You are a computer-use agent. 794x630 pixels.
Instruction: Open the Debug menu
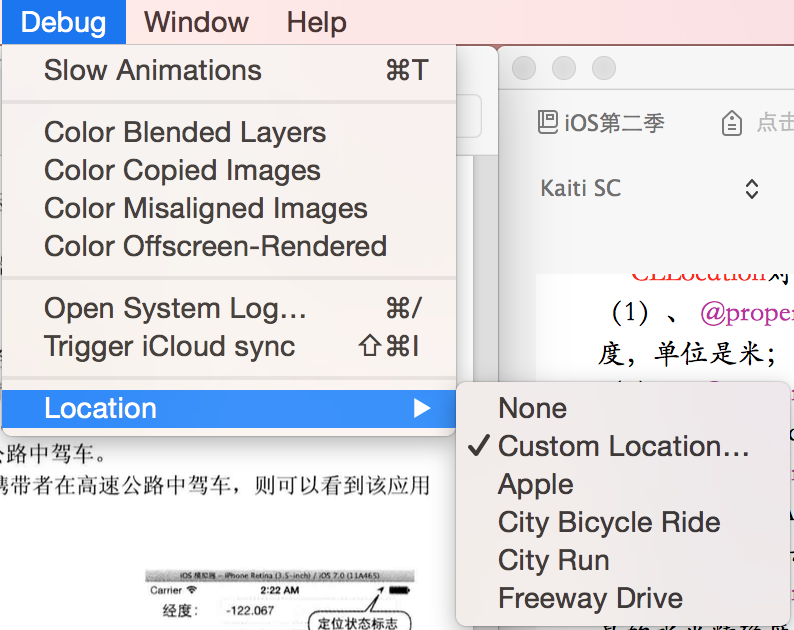click(x=63, y=22)
